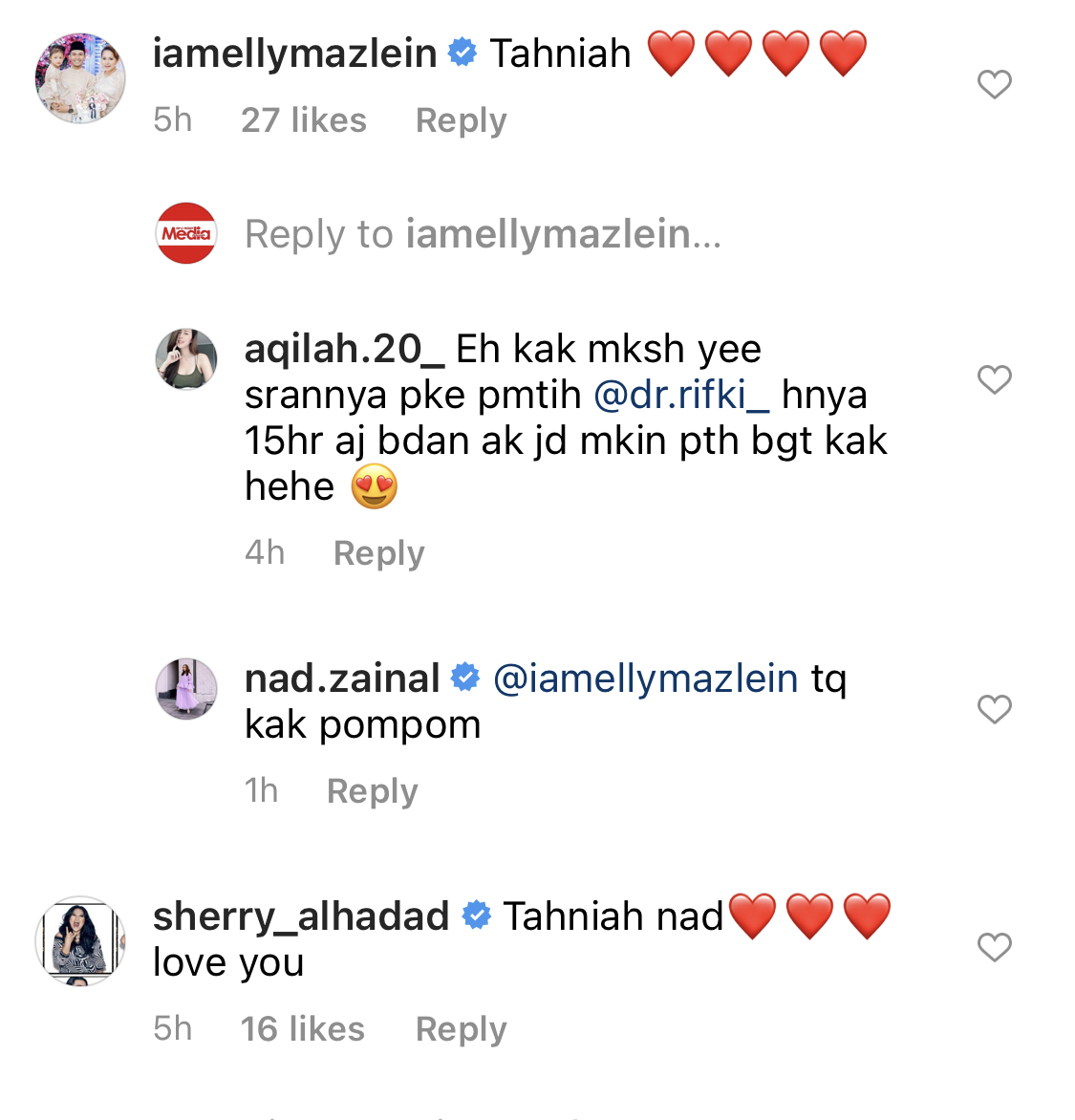Viewport: 1075px width, 1120px height.
Task: Open @iamellymazlein mention in nad.zainal's reply
Action: (x=646, y=678)
